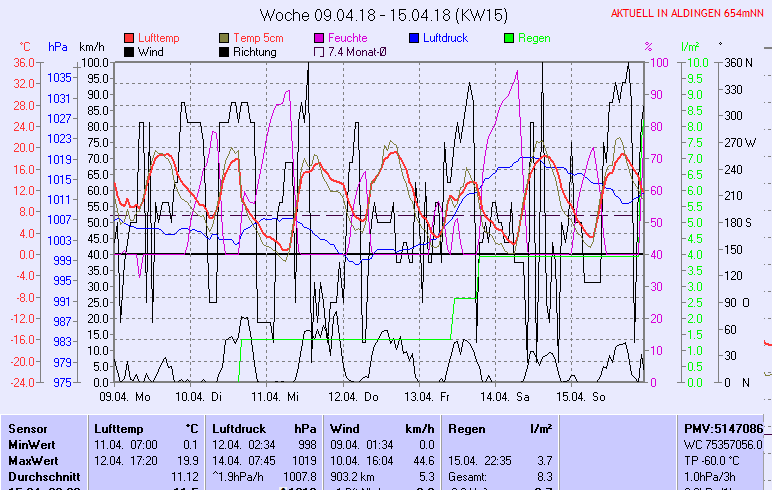Click the red Lufttemp legend square
The width and height of the screenshot is (772, 490).
pos(129,38)
